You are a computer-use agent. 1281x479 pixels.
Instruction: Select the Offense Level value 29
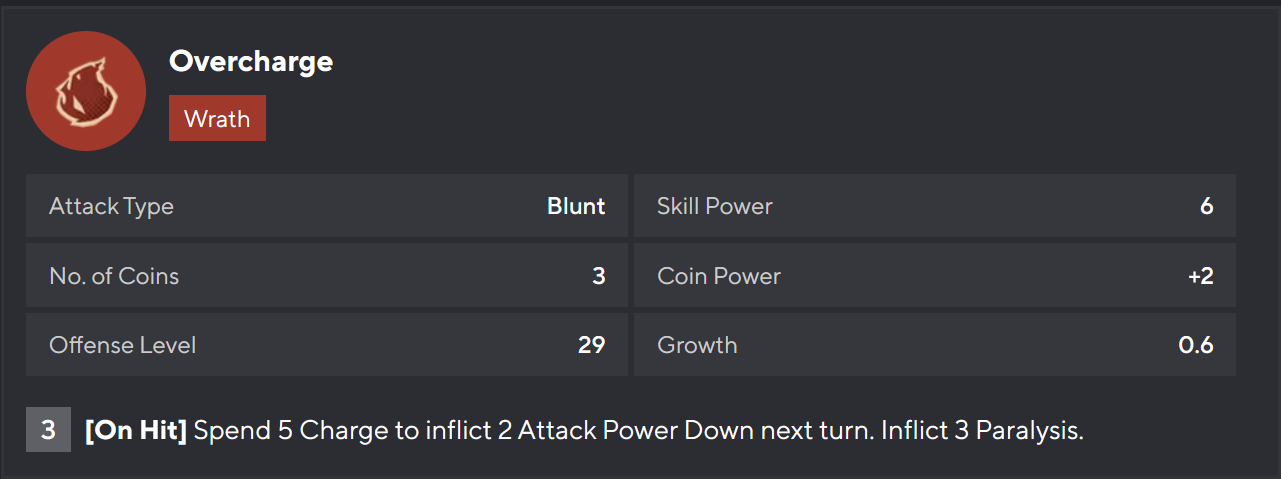click(591, 345)
